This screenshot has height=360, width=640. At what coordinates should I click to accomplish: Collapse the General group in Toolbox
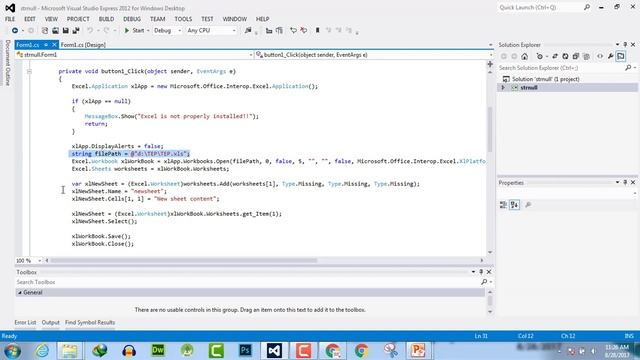click(x=20, y=293)
